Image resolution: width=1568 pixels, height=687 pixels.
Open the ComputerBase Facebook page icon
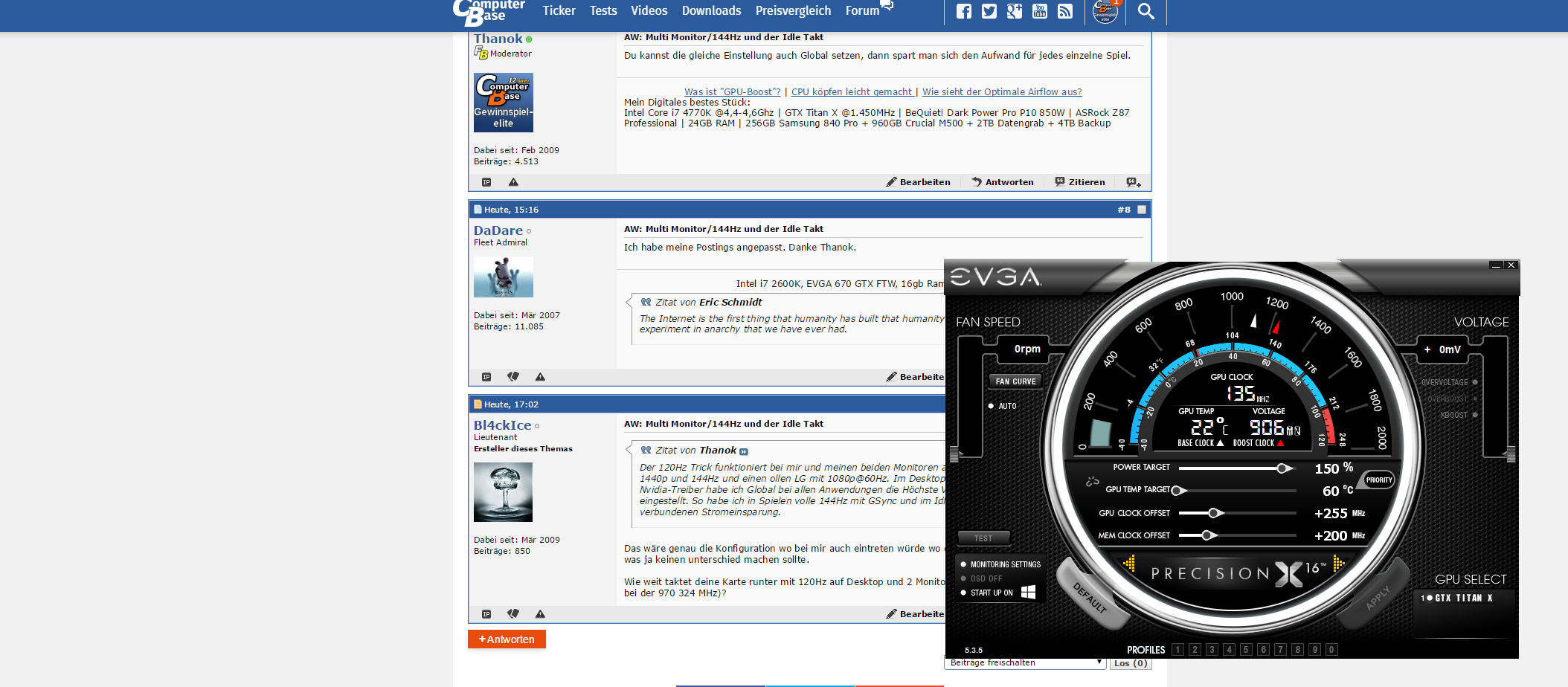pyautogui.click(x=963, y=11)
